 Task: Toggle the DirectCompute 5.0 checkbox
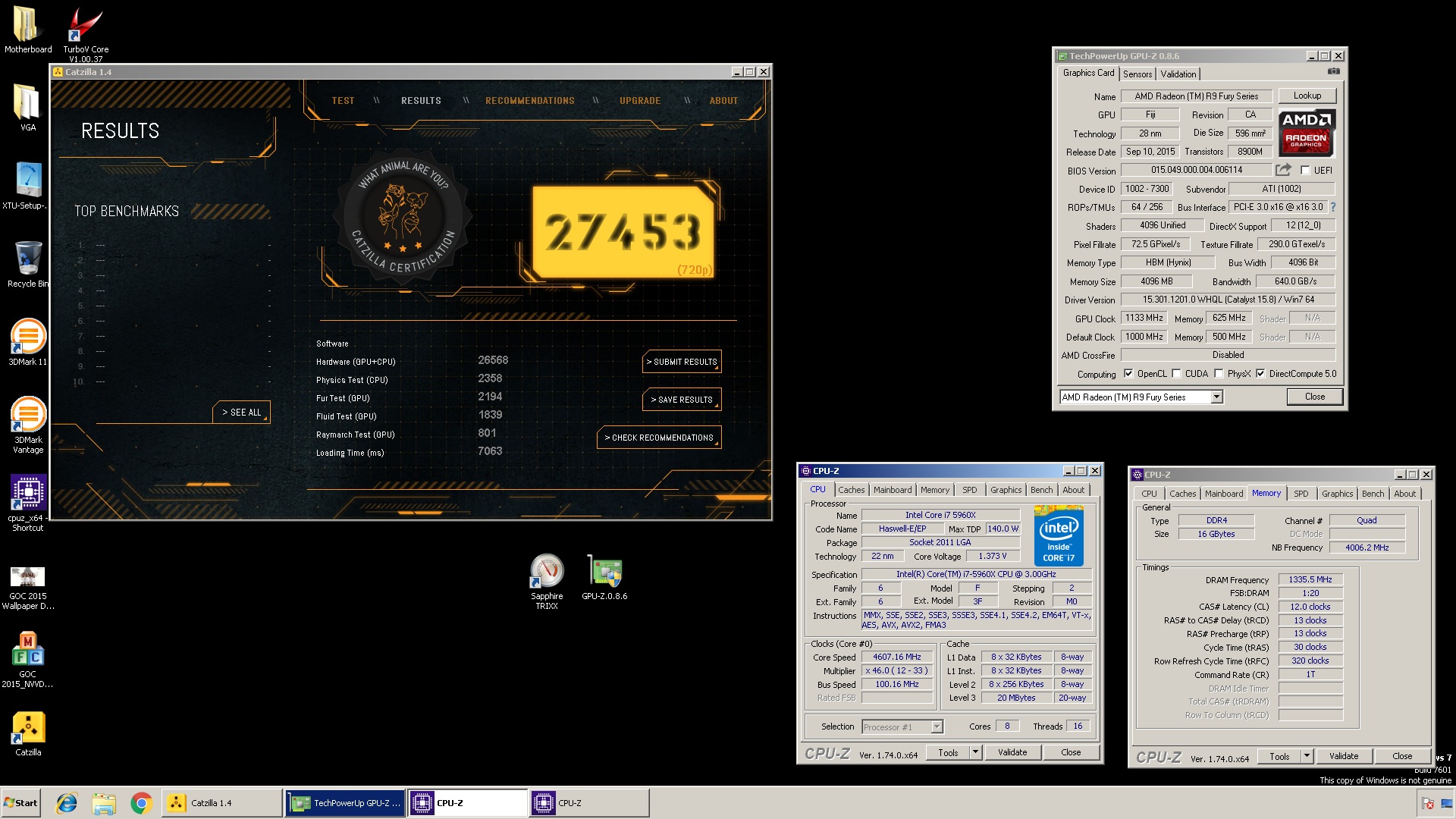tap(1260, 374)
